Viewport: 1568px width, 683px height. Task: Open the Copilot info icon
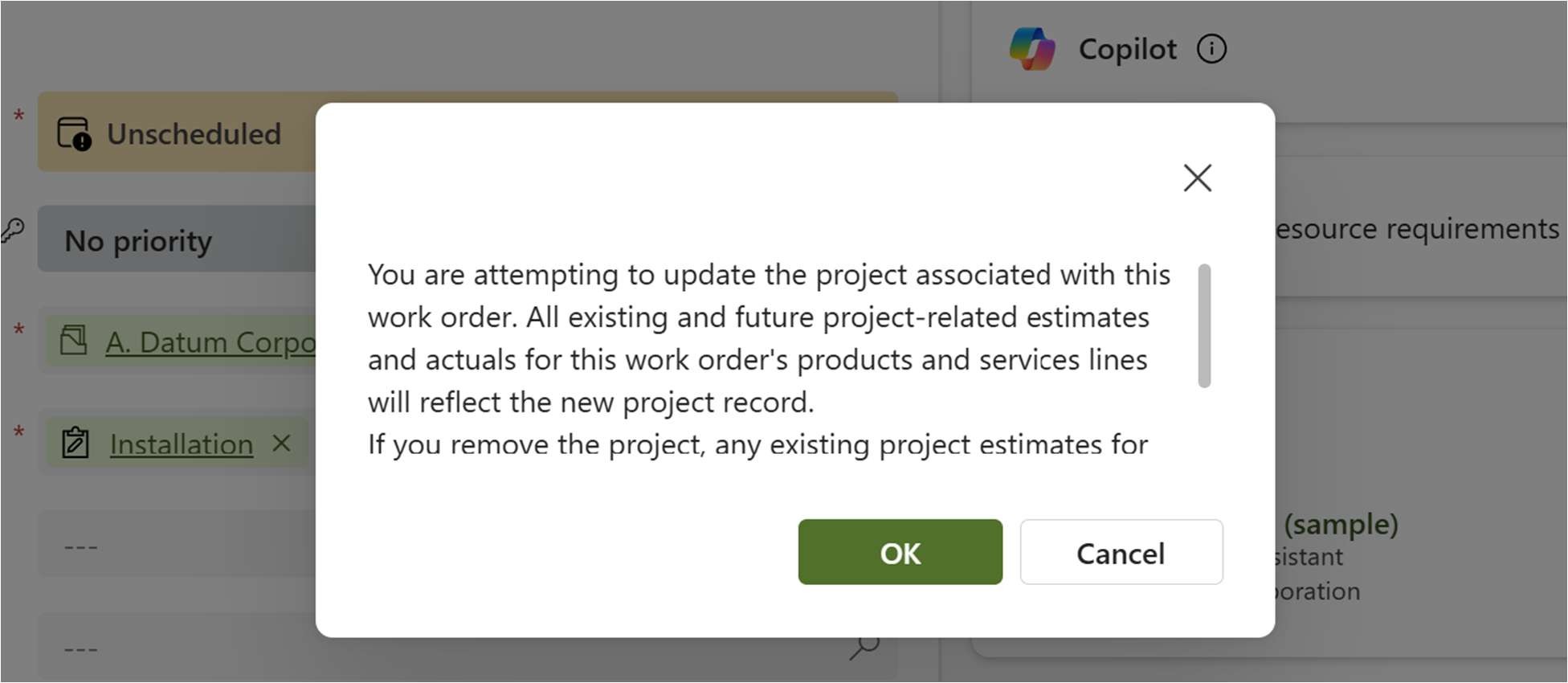pos(1211,49)
